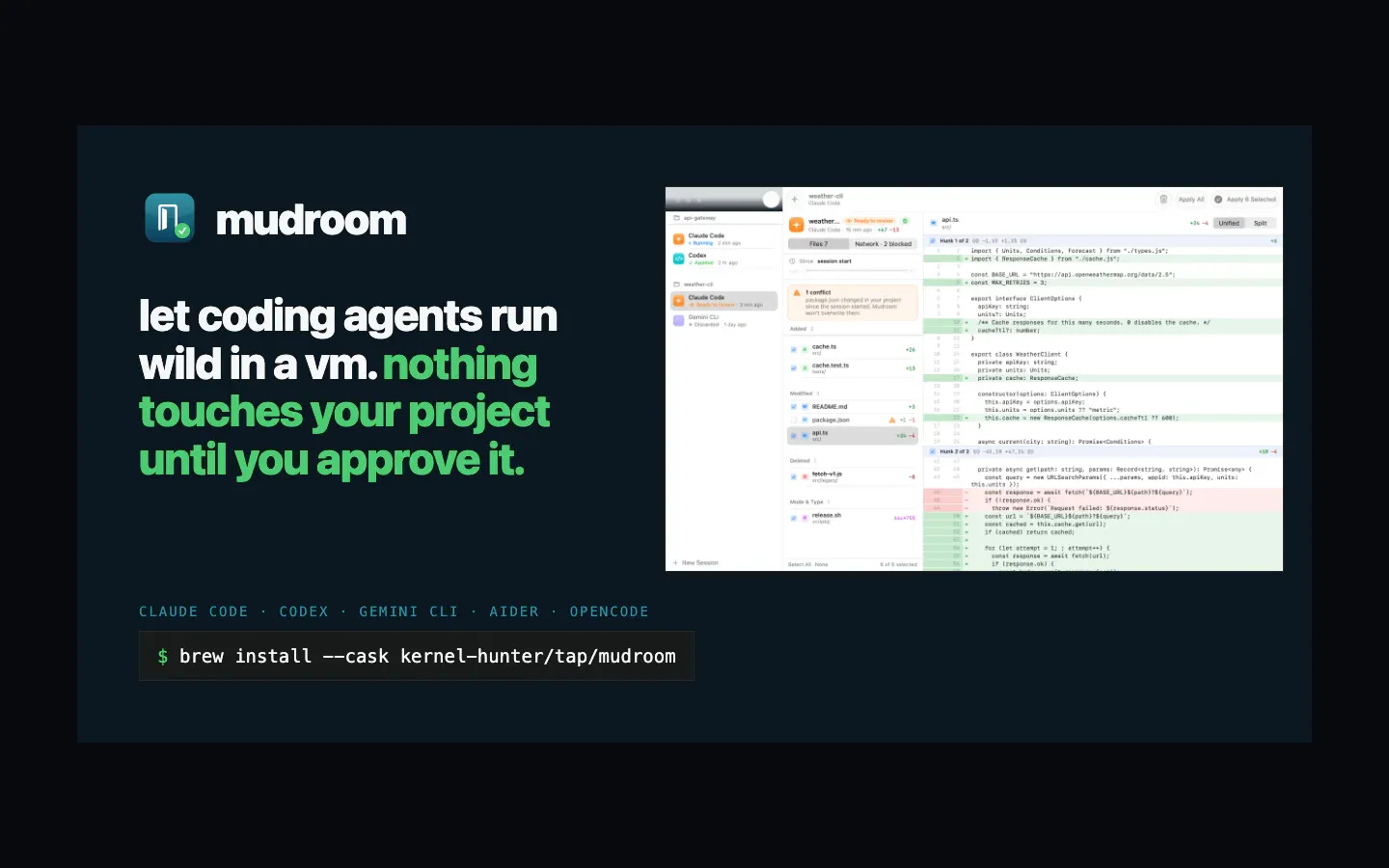Click the Apply All button

(1191, 200)
